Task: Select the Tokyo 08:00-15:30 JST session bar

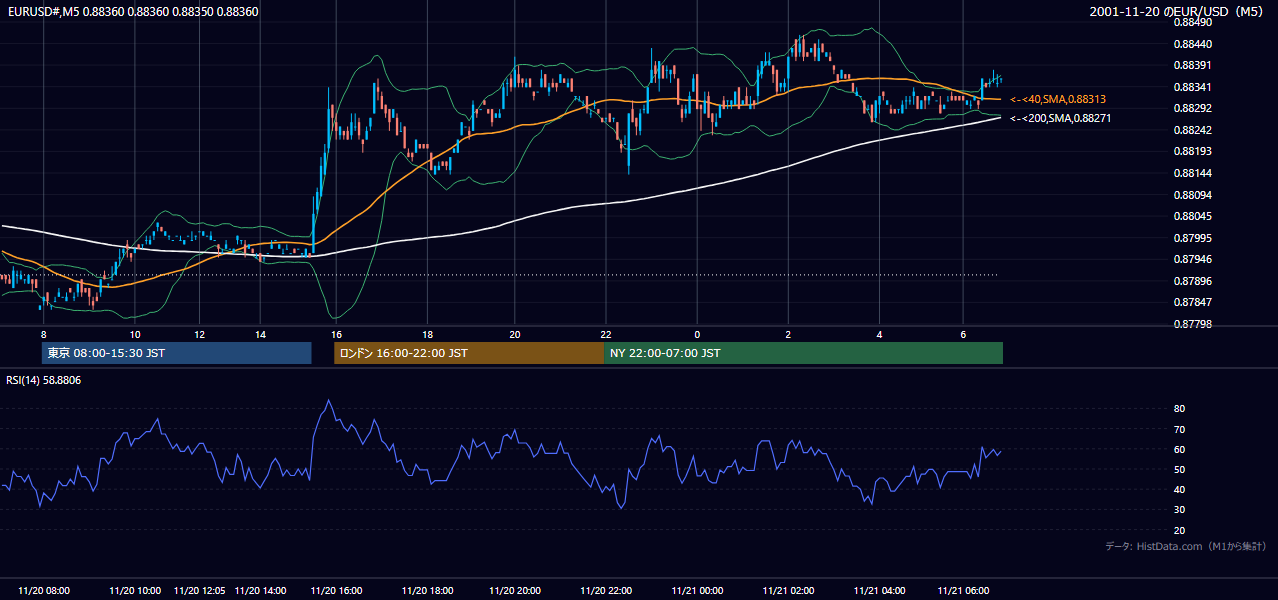Action: point(177,353)
